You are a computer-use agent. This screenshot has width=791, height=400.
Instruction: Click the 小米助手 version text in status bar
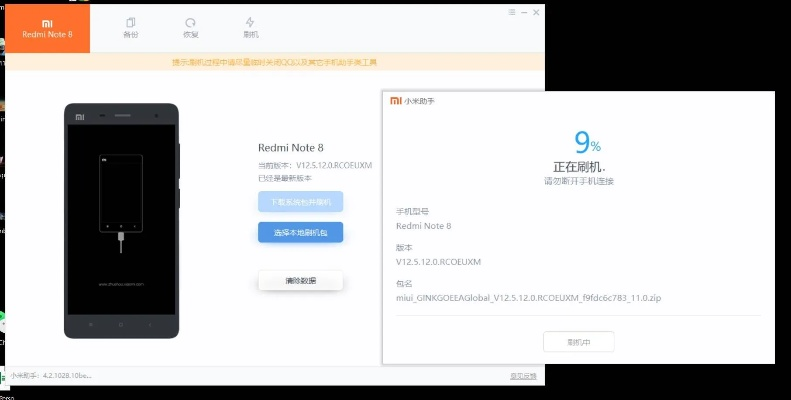coord(50,376)
